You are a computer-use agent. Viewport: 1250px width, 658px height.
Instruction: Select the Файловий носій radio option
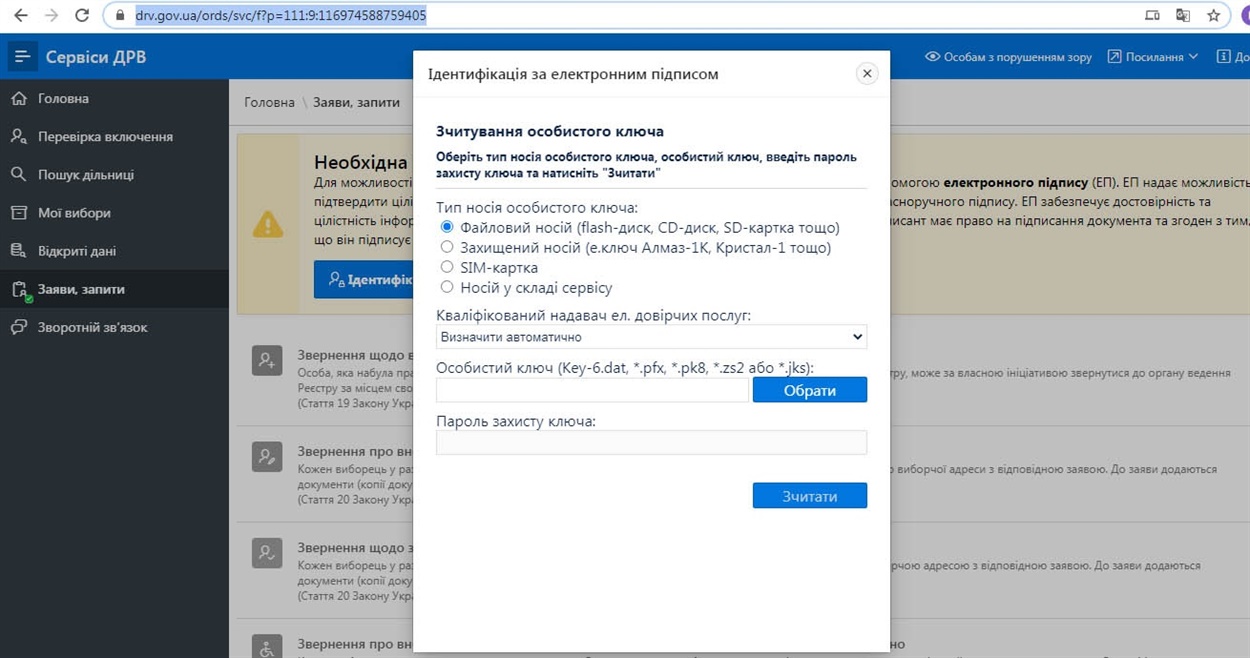[x=447, y=228]
